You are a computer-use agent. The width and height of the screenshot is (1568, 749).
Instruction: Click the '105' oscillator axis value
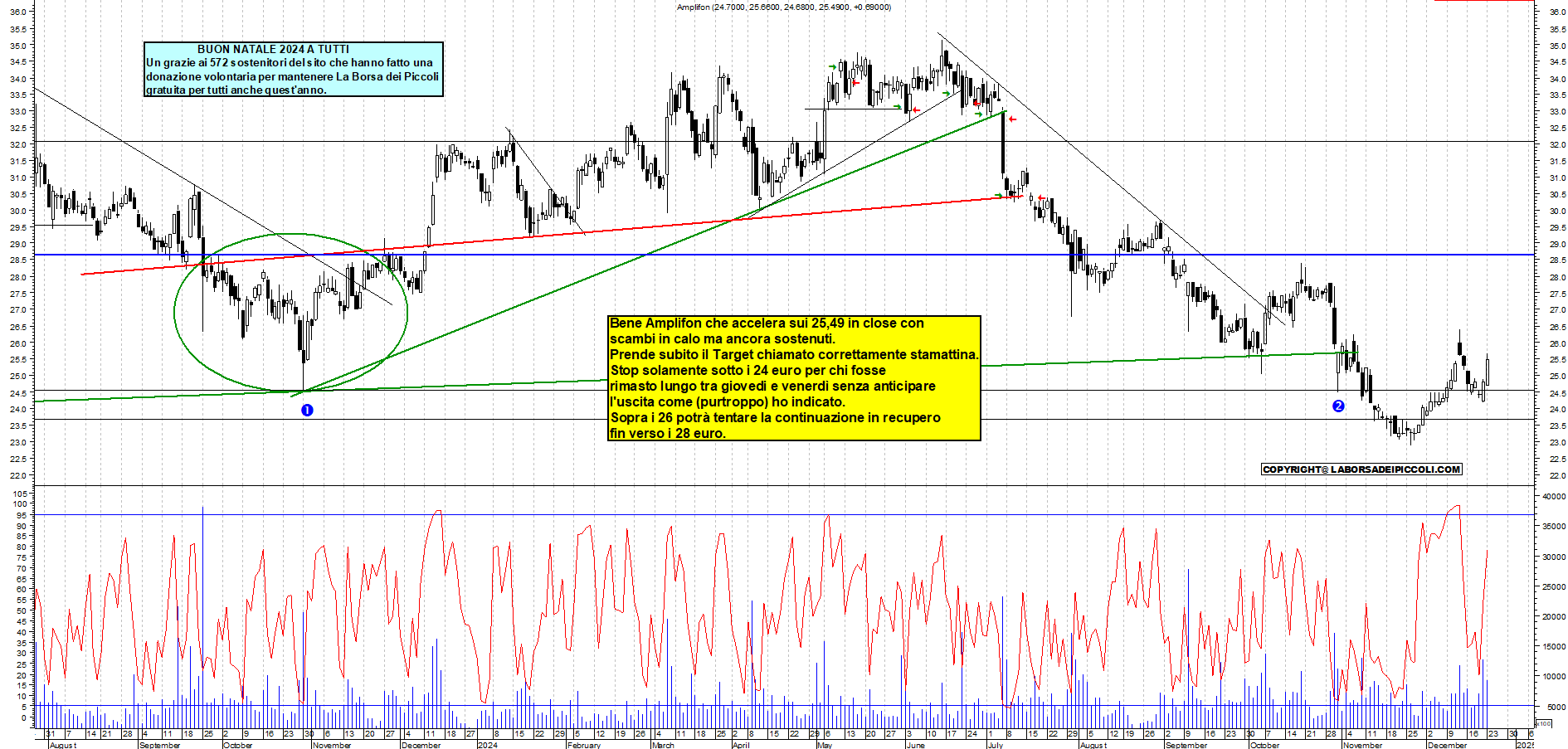pos(20,493)
